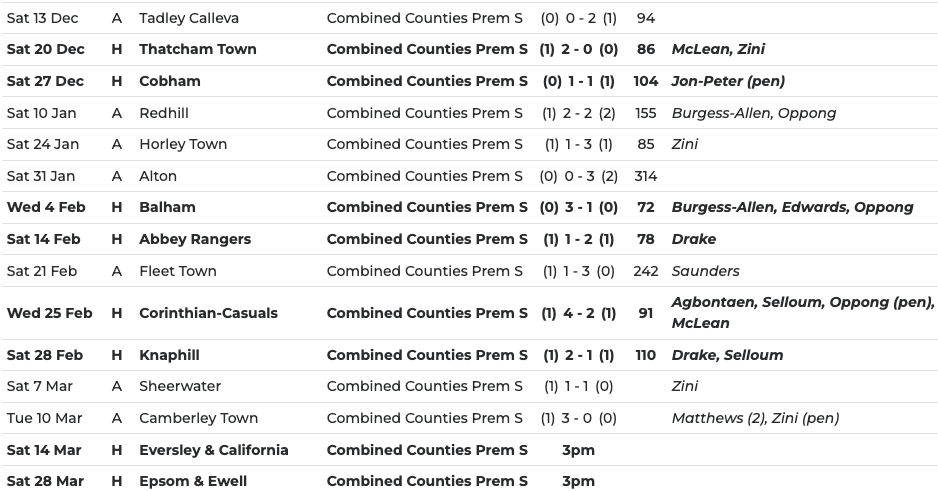Viewport: 938px width, 491px height.
Task: Open the Redhill away fixture
Action: point(164,113)
